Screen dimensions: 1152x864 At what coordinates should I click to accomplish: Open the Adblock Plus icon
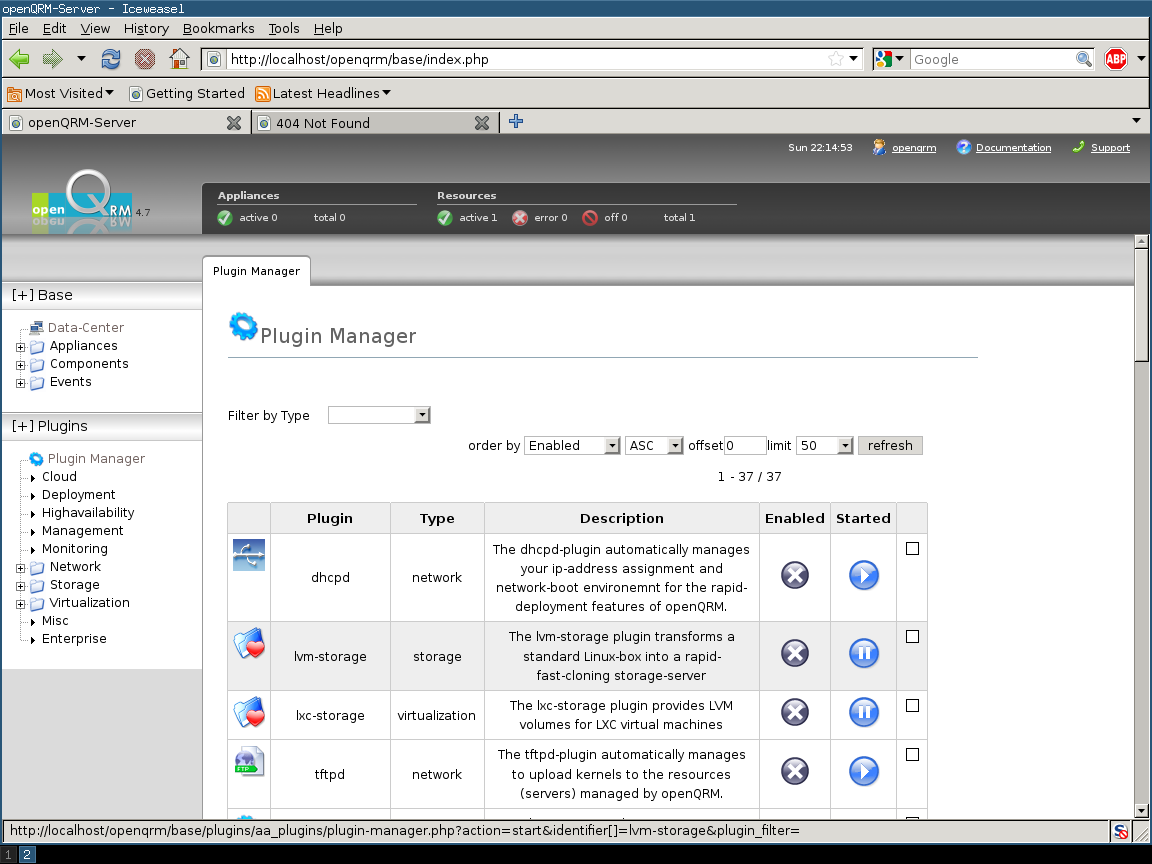[x=1115, y=59]
